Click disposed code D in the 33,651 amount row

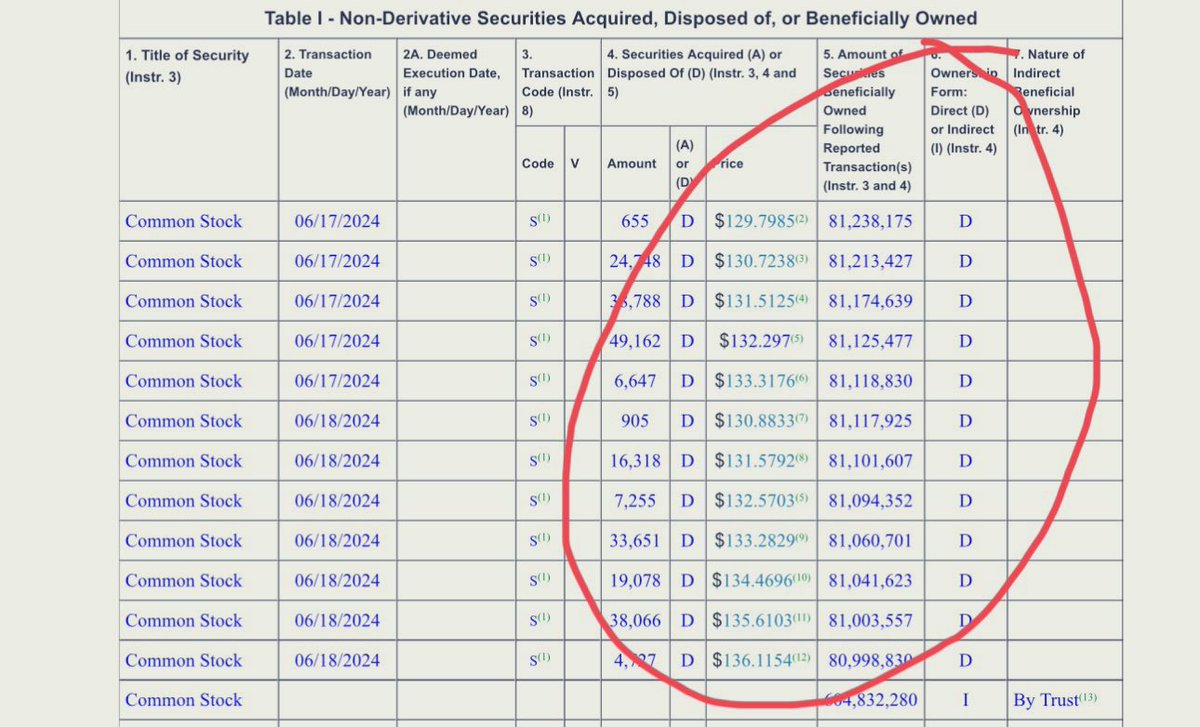687,541
